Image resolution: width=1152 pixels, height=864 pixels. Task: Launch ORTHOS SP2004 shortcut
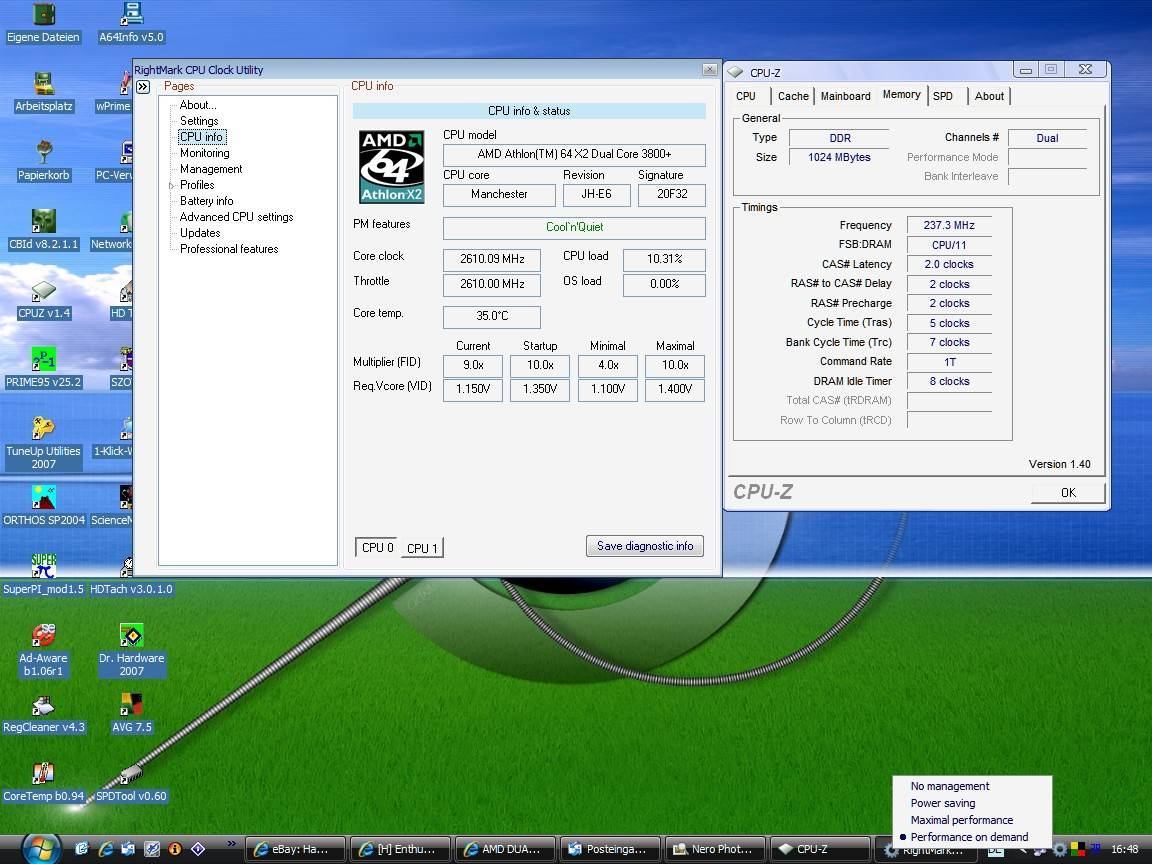[x=43, y=507]
